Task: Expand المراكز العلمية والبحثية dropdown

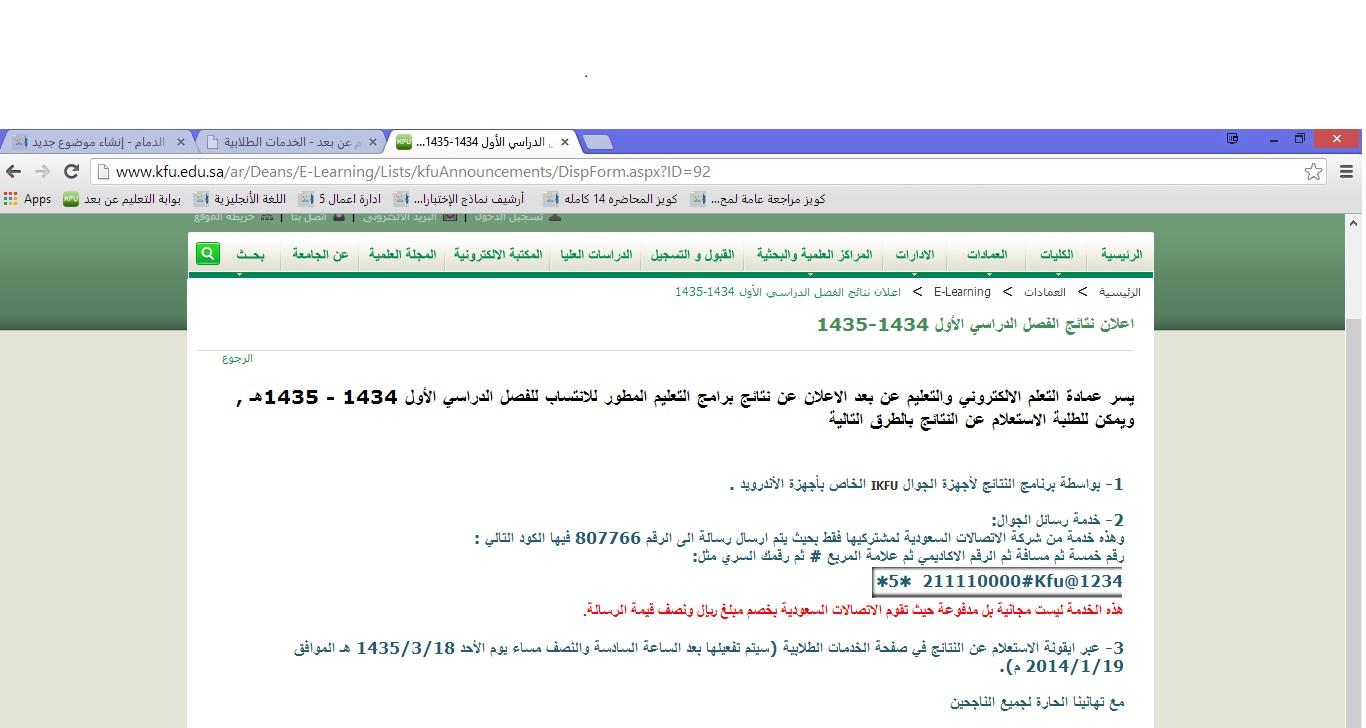Action: tap(814, 255)
